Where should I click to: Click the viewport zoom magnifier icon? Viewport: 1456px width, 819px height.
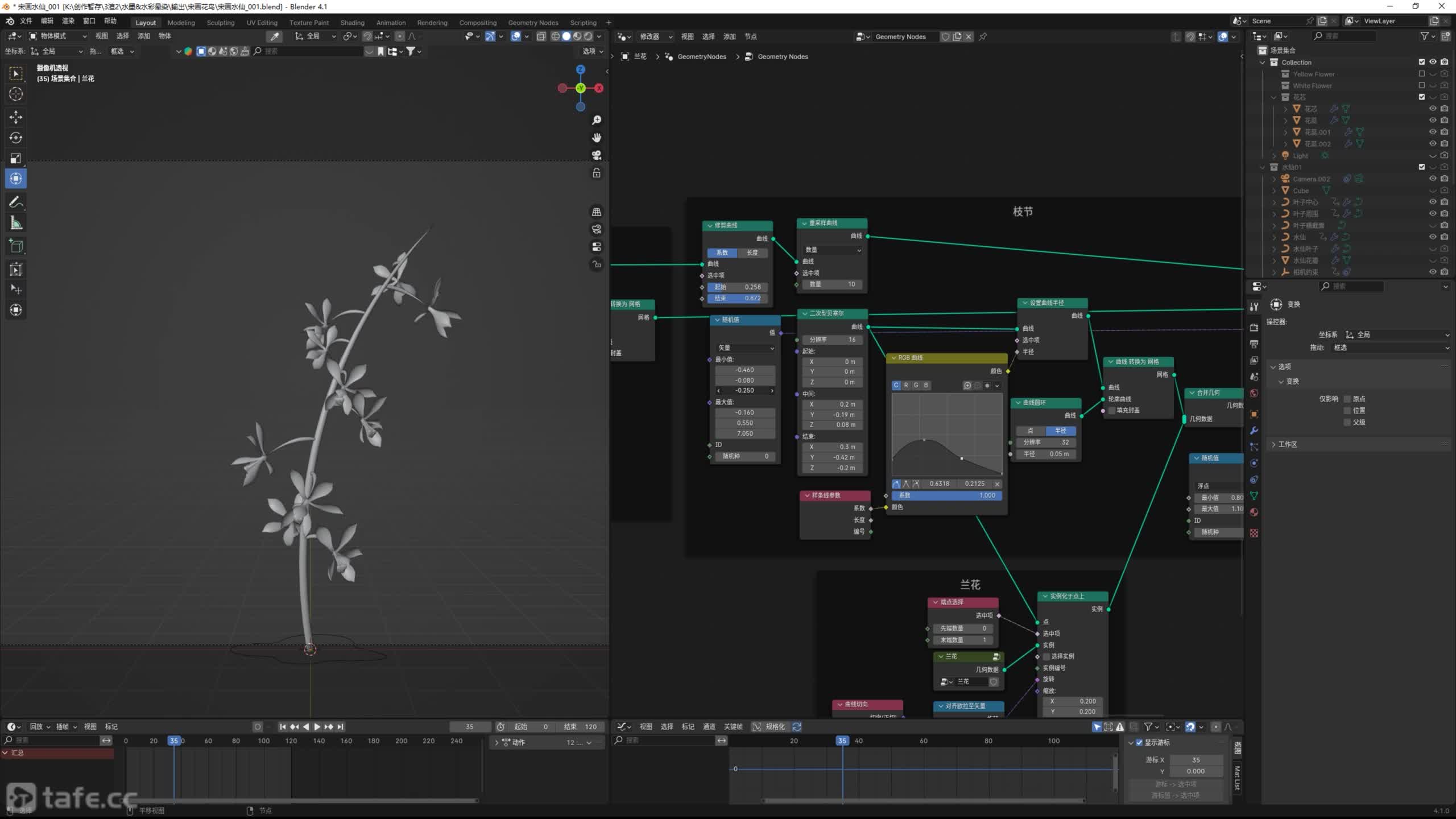[x=597, y=120]
